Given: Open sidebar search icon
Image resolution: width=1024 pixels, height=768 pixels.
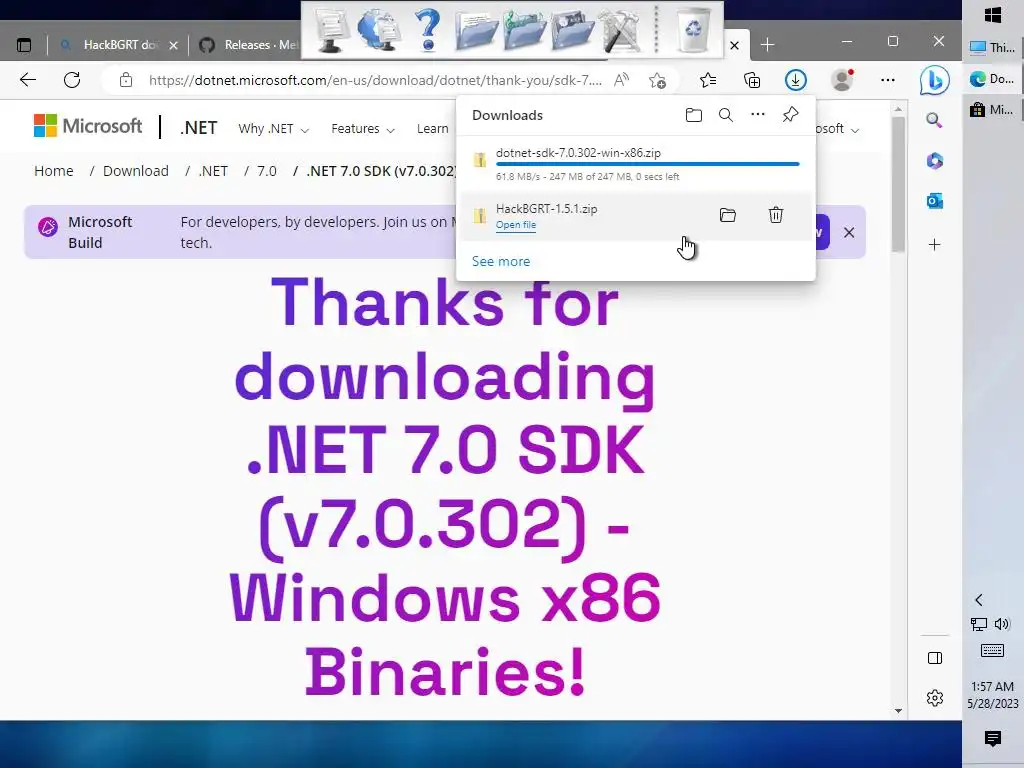Looking at the screenshot, I should pos(935,120).
